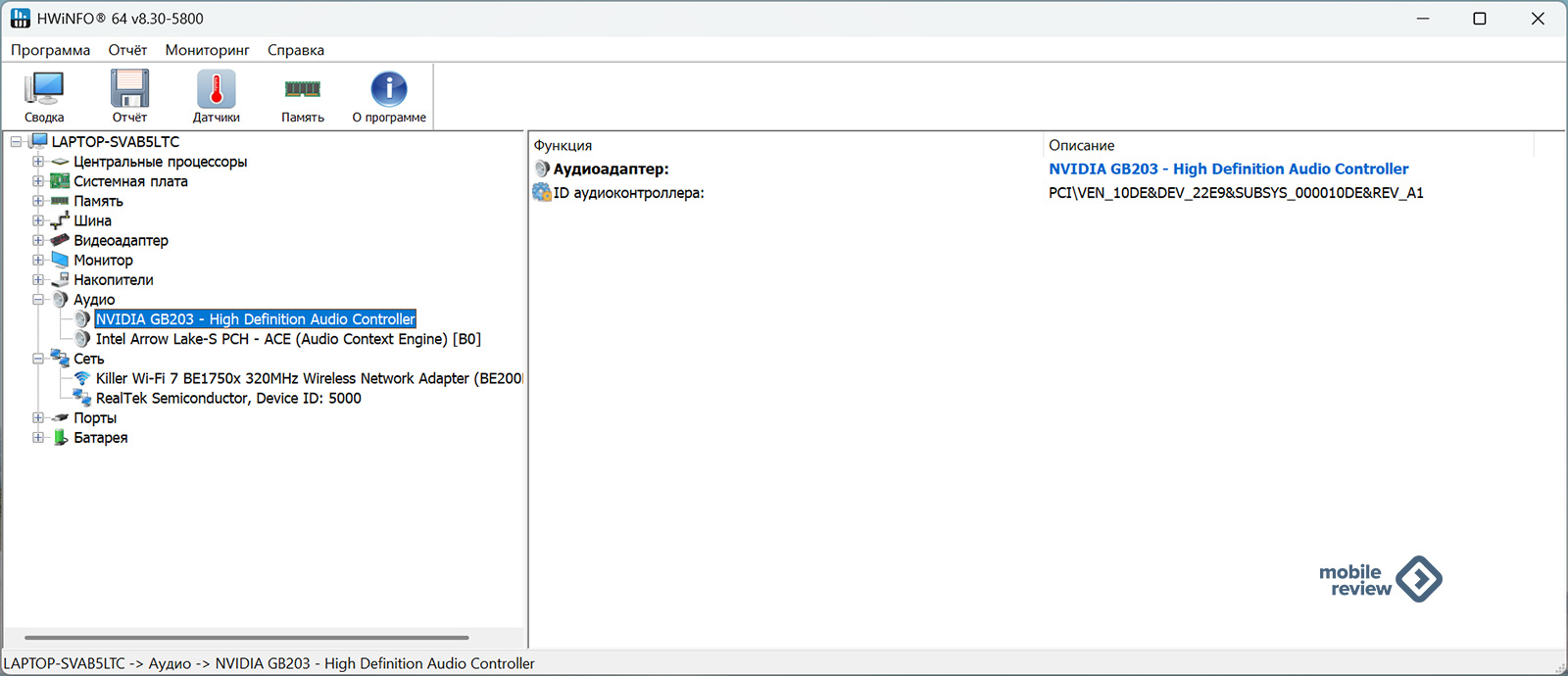Expand the Центральные процессоры tree node
The height and width of the screenshot is (676, 1568).
(38, 162)
